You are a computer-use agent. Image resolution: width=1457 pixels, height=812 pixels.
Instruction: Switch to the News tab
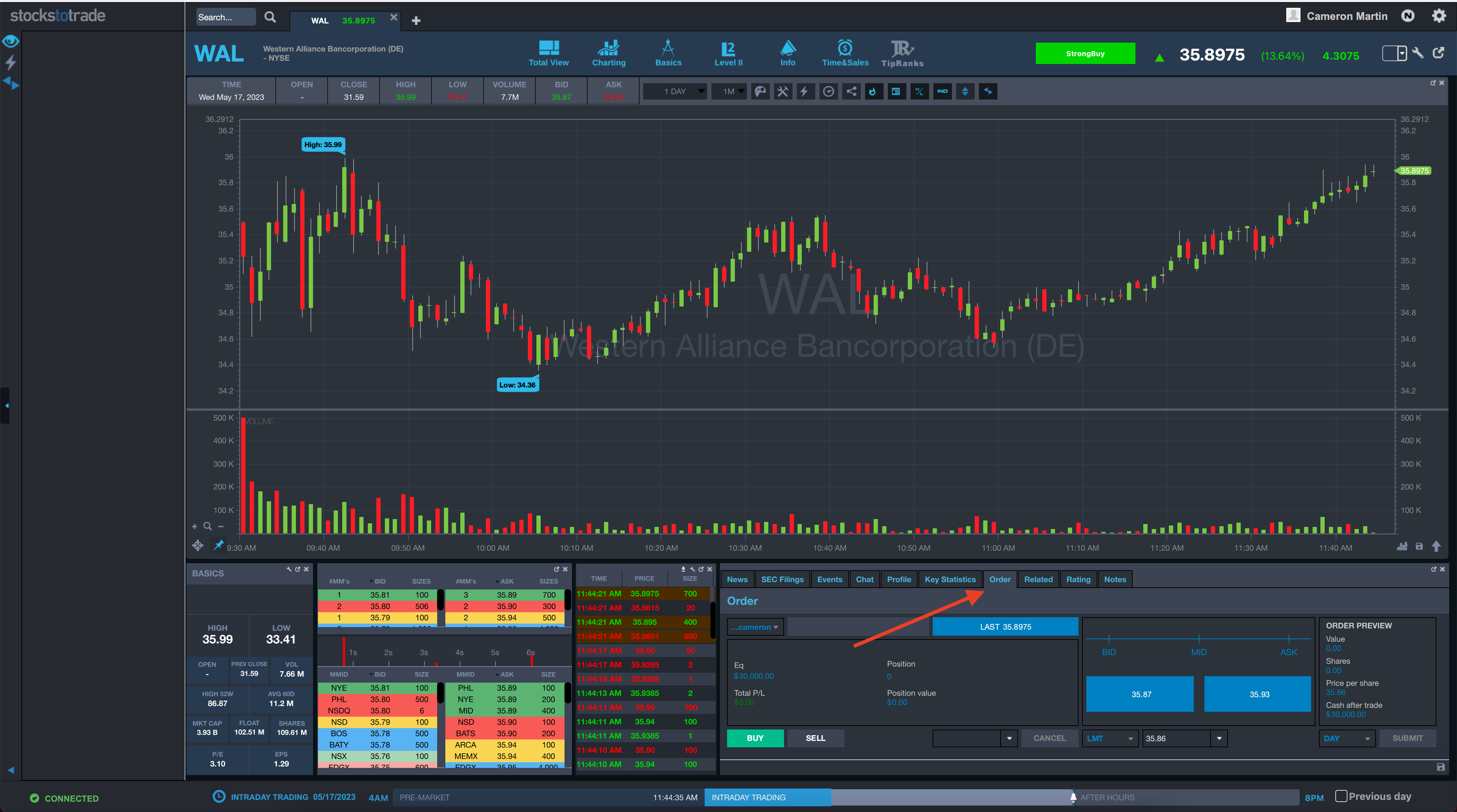click(x=737, y=579)
